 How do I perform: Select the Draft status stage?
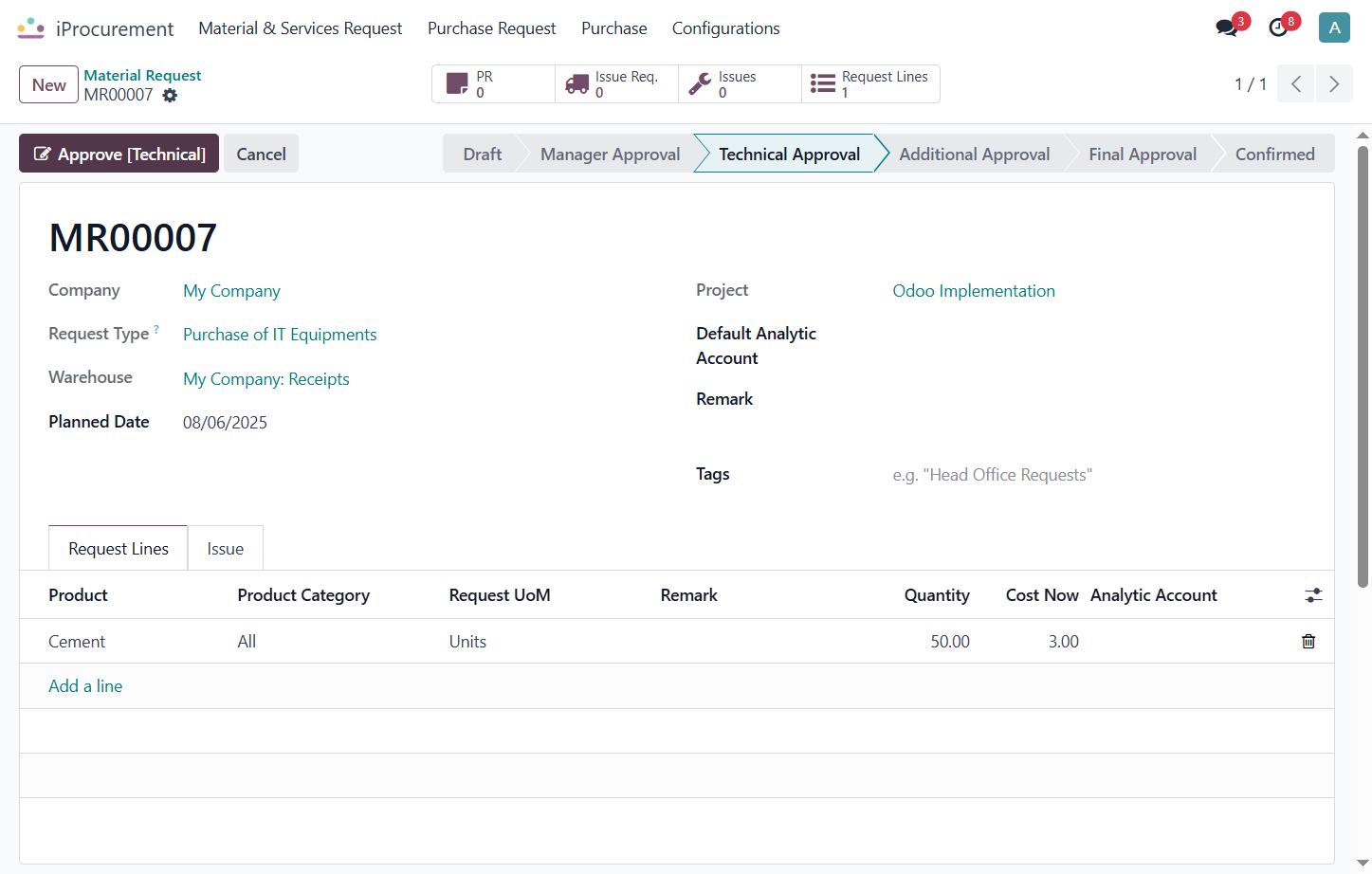[482, 154]
